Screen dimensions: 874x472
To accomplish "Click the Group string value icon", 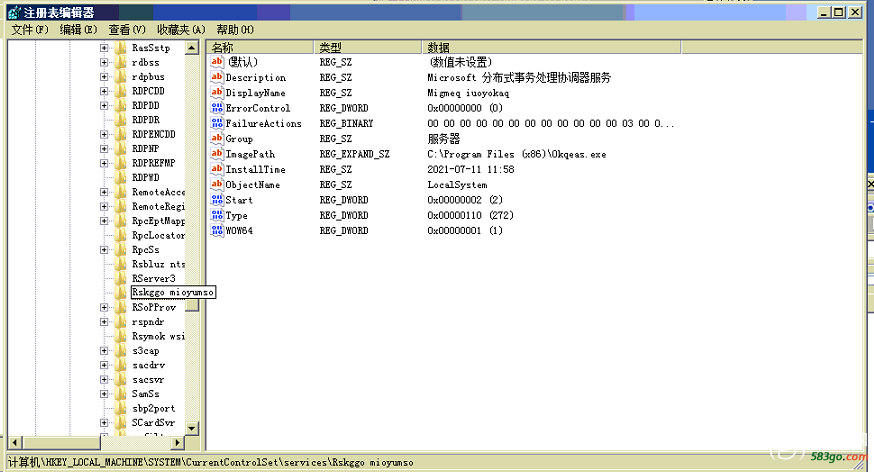I will click(x=217, y=138).
